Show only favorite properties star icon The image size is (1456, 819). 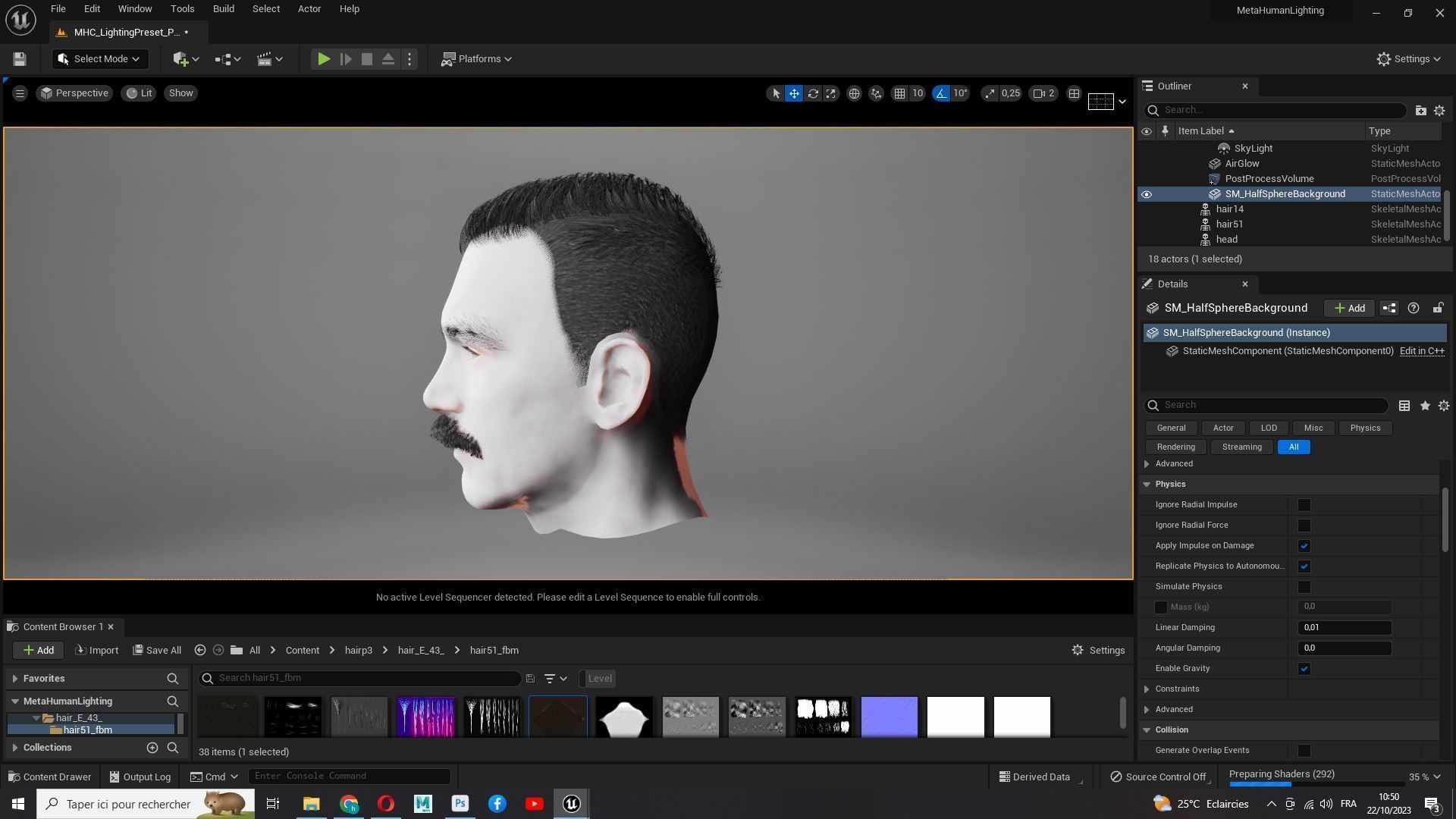(1425, 406)
